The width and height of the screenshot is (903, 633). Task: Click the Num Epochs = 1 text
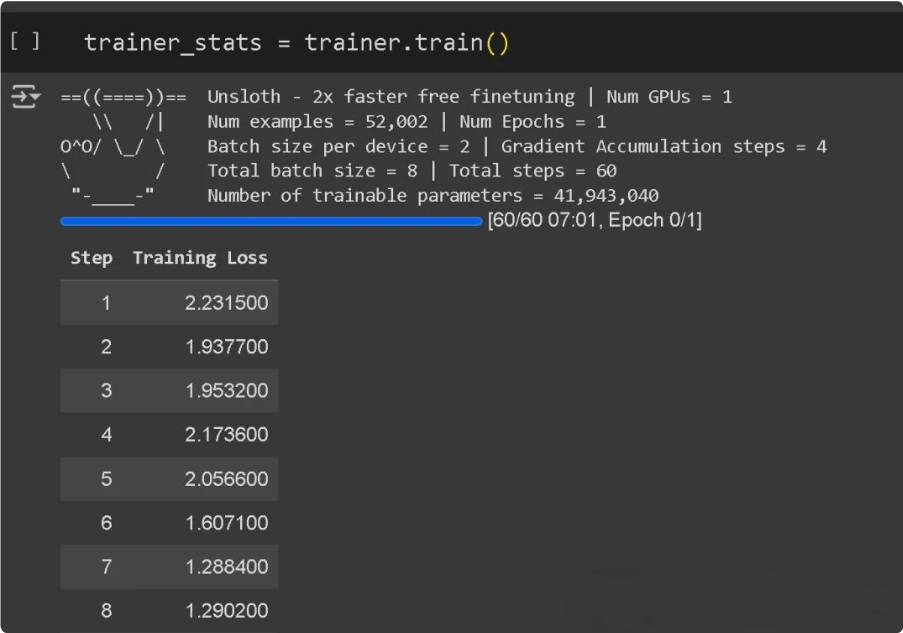(x=533, y=122)
